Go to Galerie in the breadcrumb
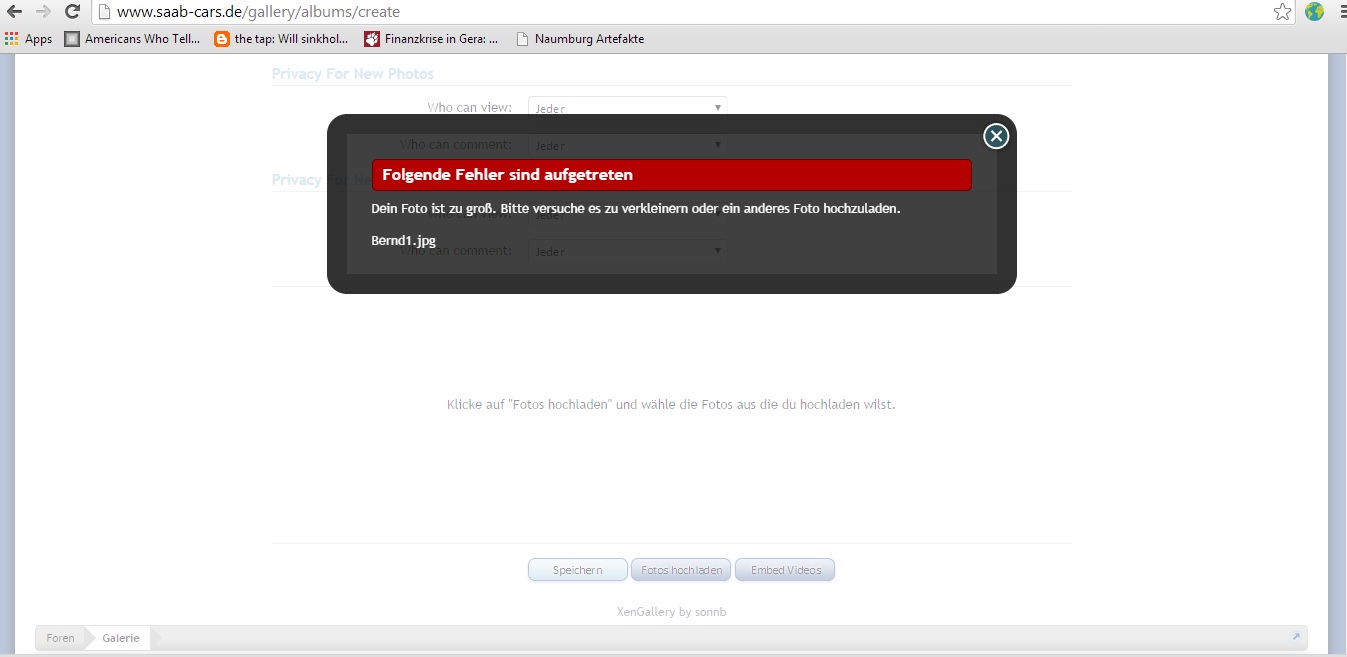The height and width of the screenshot is (657, 1347). pos(121,638)
